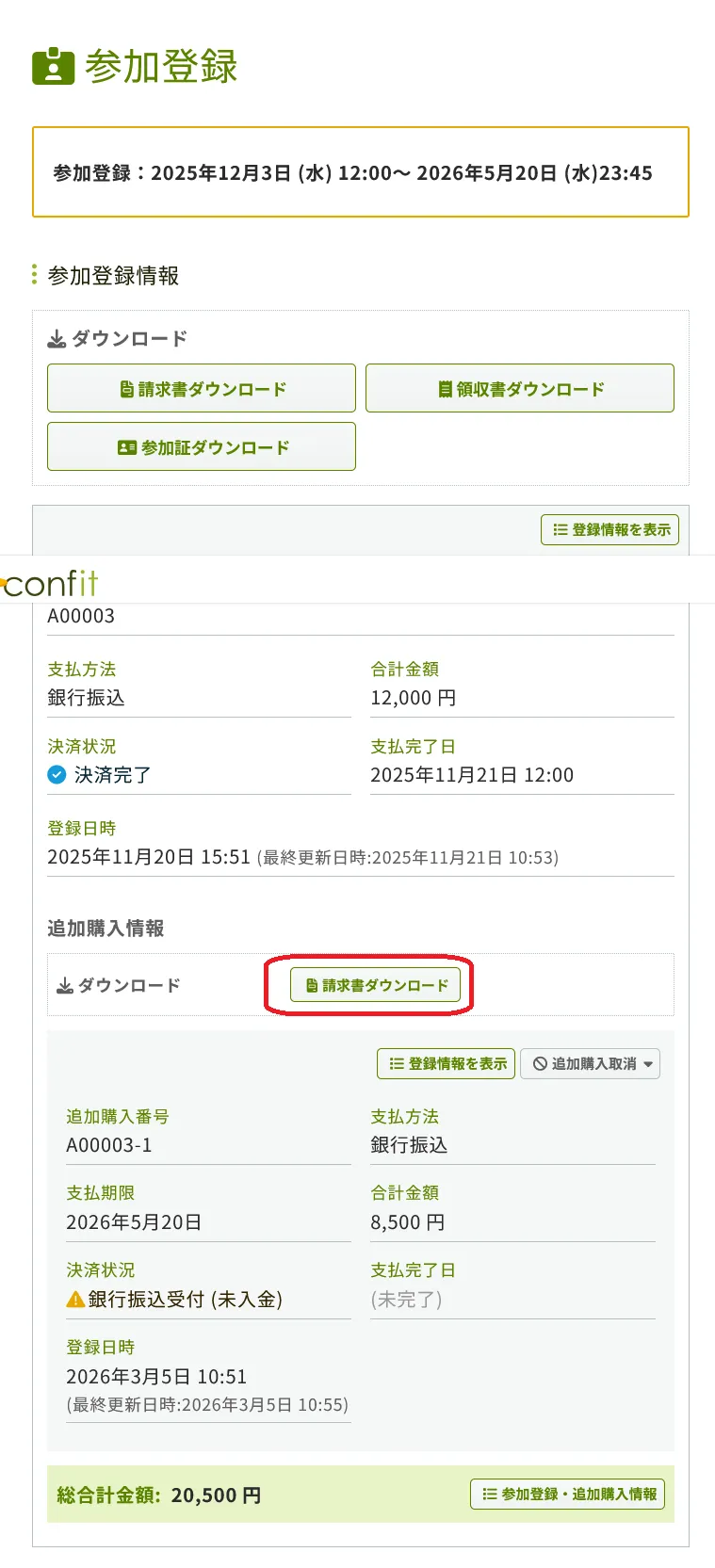Click orange warning icon beside 銀行振込受付
The width and height of the screenshot is (715, 1568).
tap(75, 1300)
